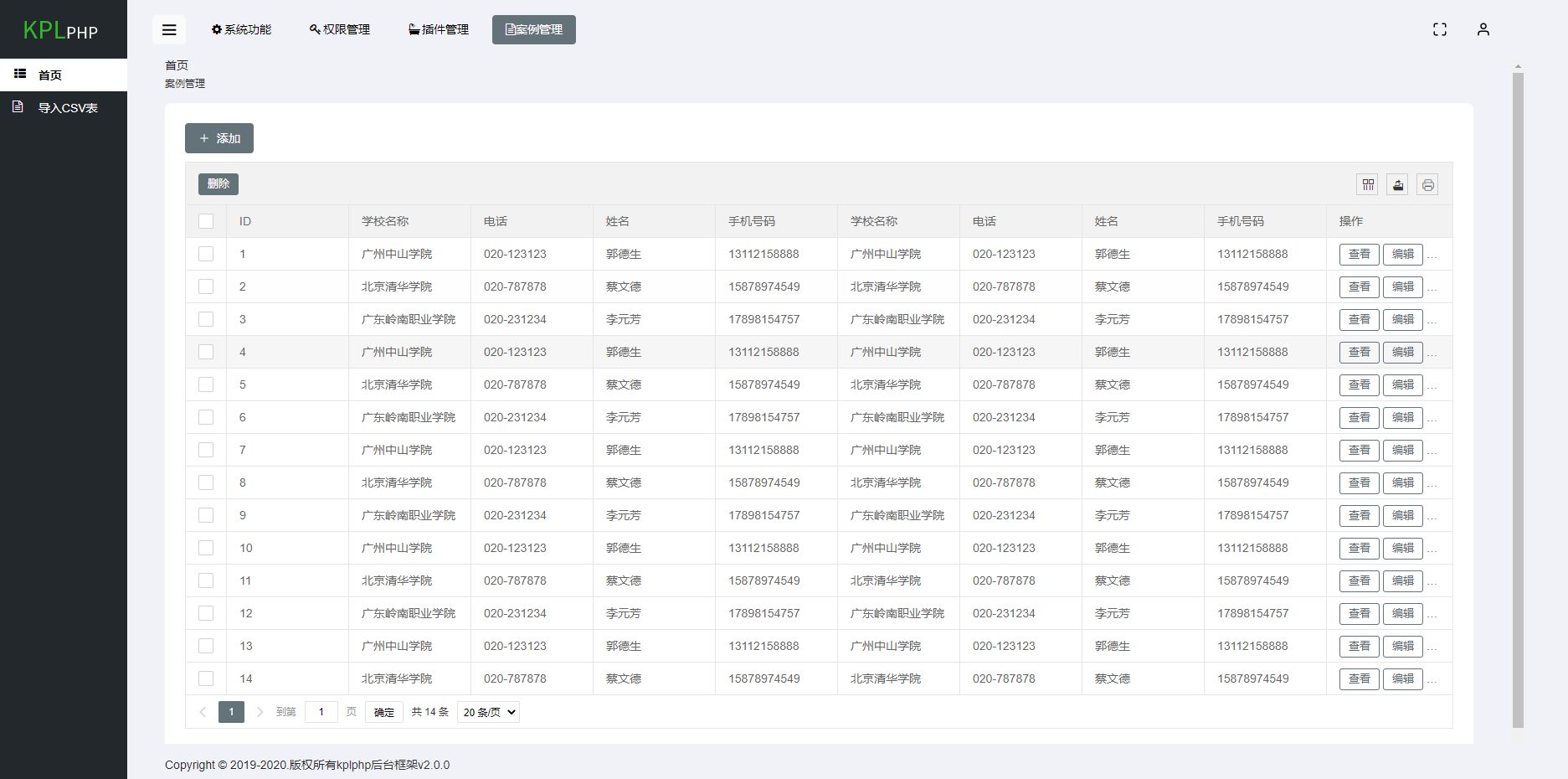
Task: Check the checkbox for row ID 4
Action: click(x=206, y=352)
